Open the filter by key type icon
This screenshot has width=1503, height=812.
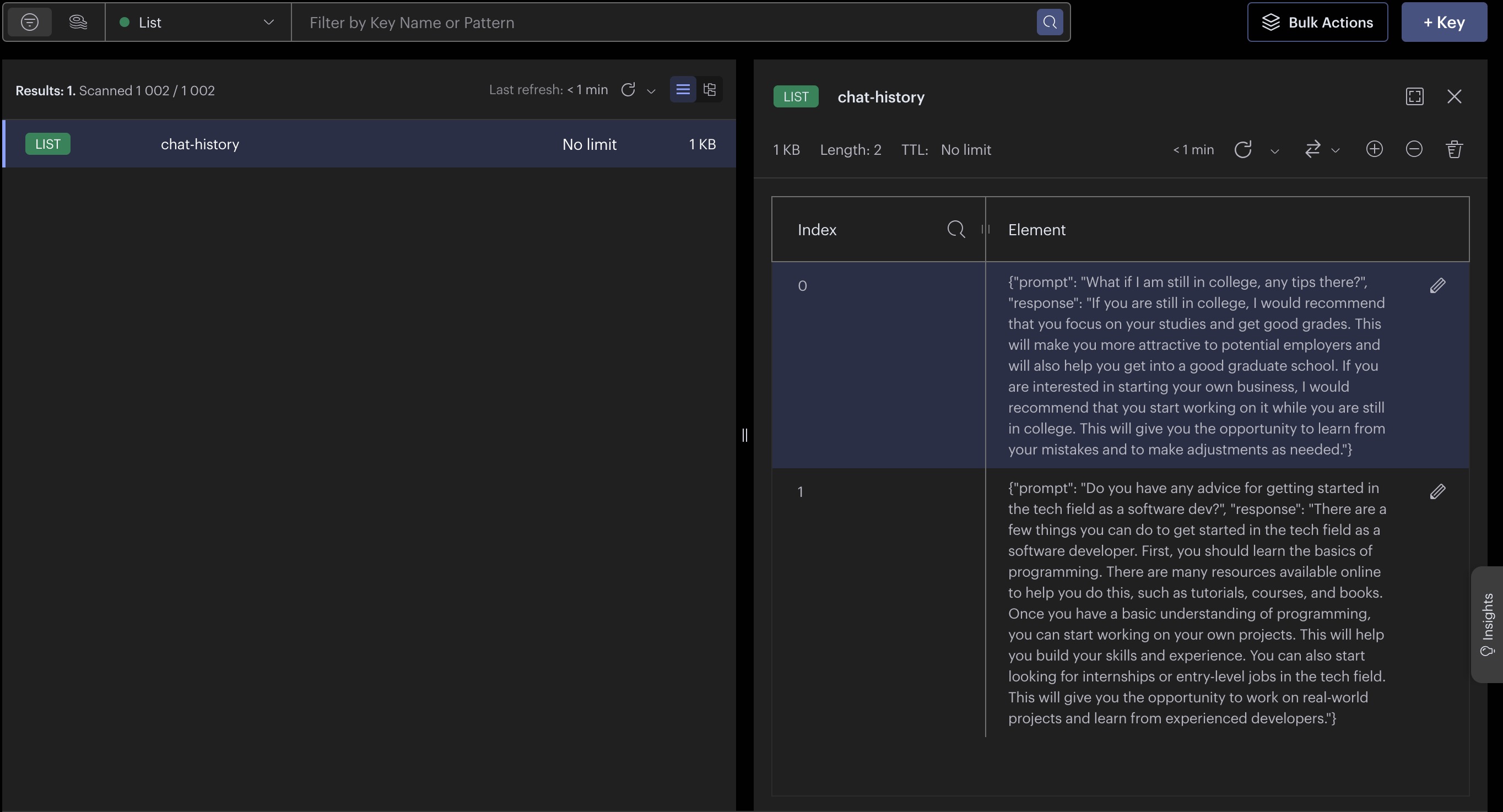pos(30,23)
